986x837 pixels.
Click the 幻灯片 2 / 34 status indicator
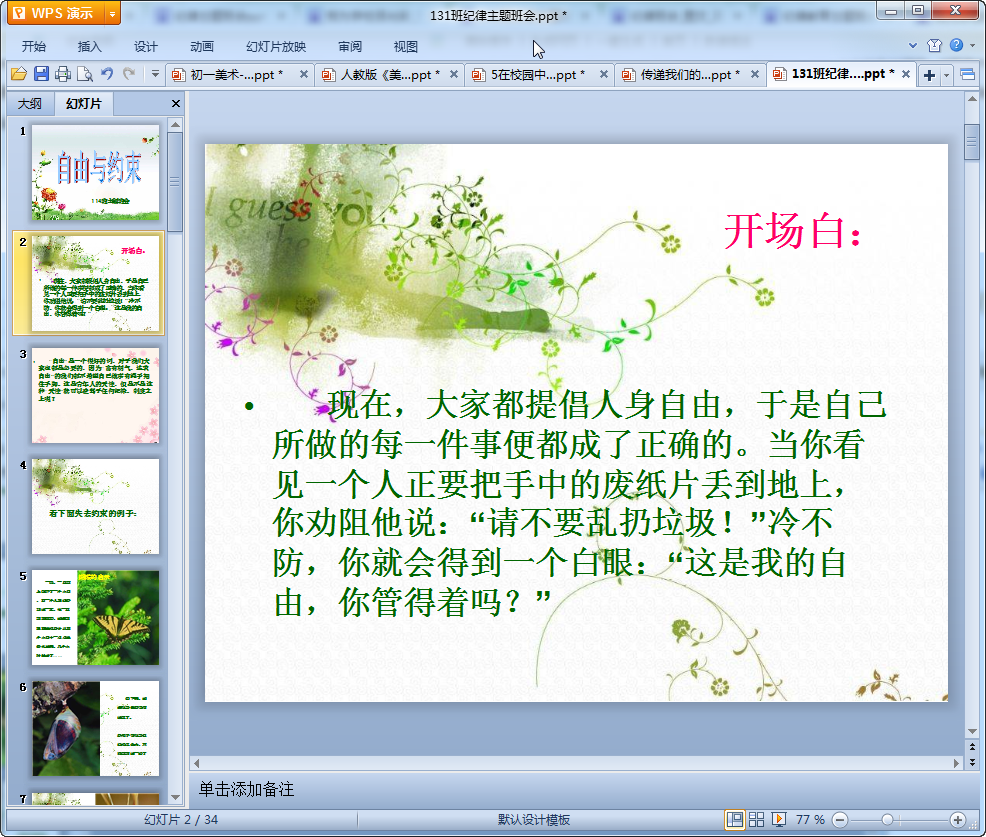(181, 819)
